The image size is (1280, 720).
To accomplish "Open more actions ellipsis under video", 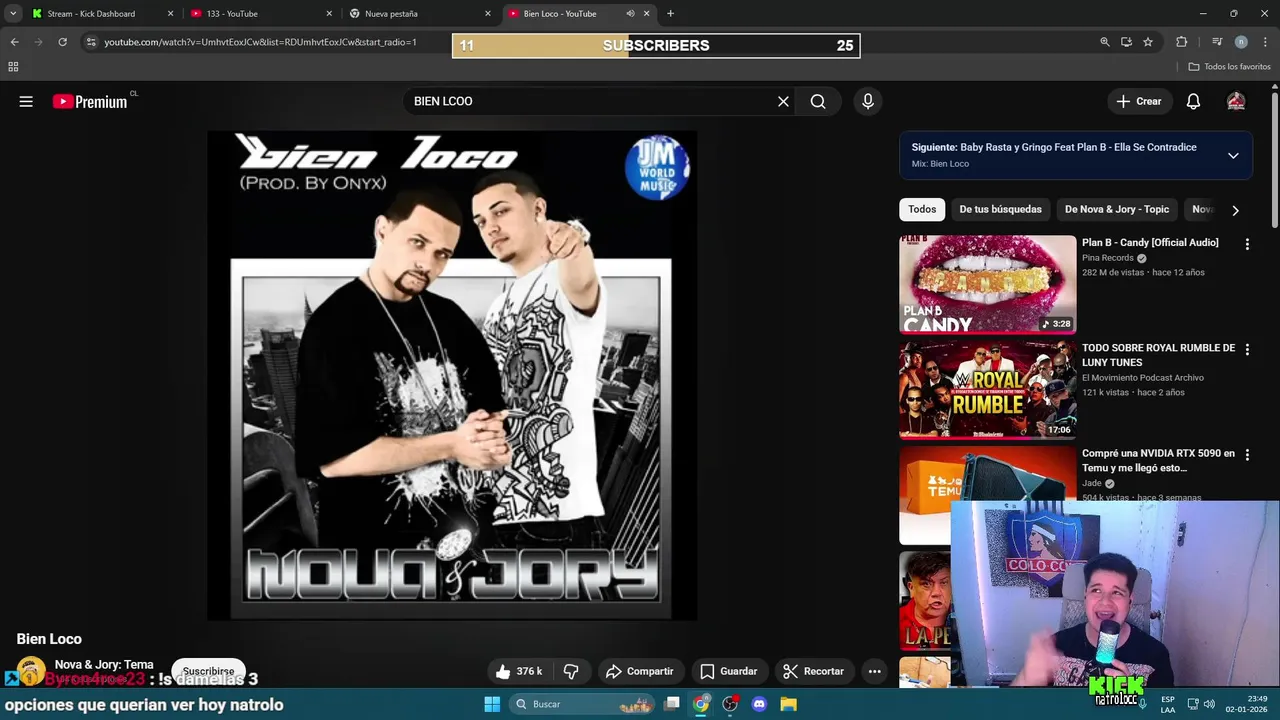I will (875, 671).
